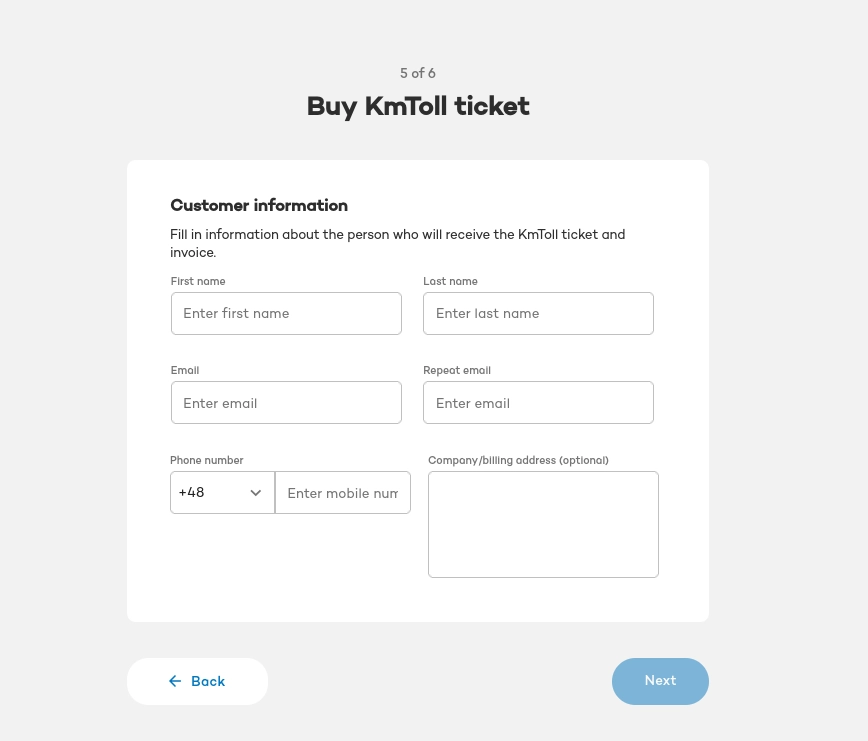The width and height of the screenshot is (868, 741).
Task: Click the "5 of 6" step indicator
Action: pyautogui.click(x=418, y=73)
